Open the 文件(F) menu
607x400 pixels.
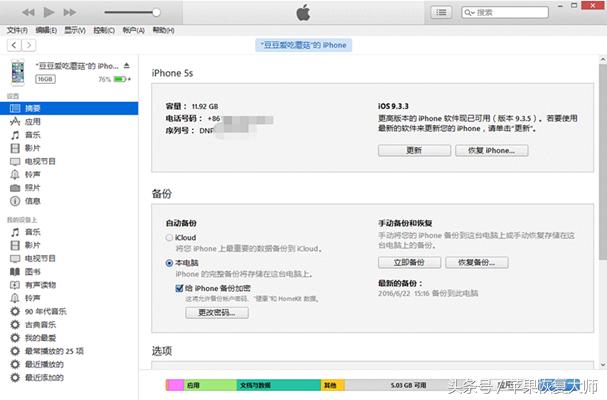point(17,30)
